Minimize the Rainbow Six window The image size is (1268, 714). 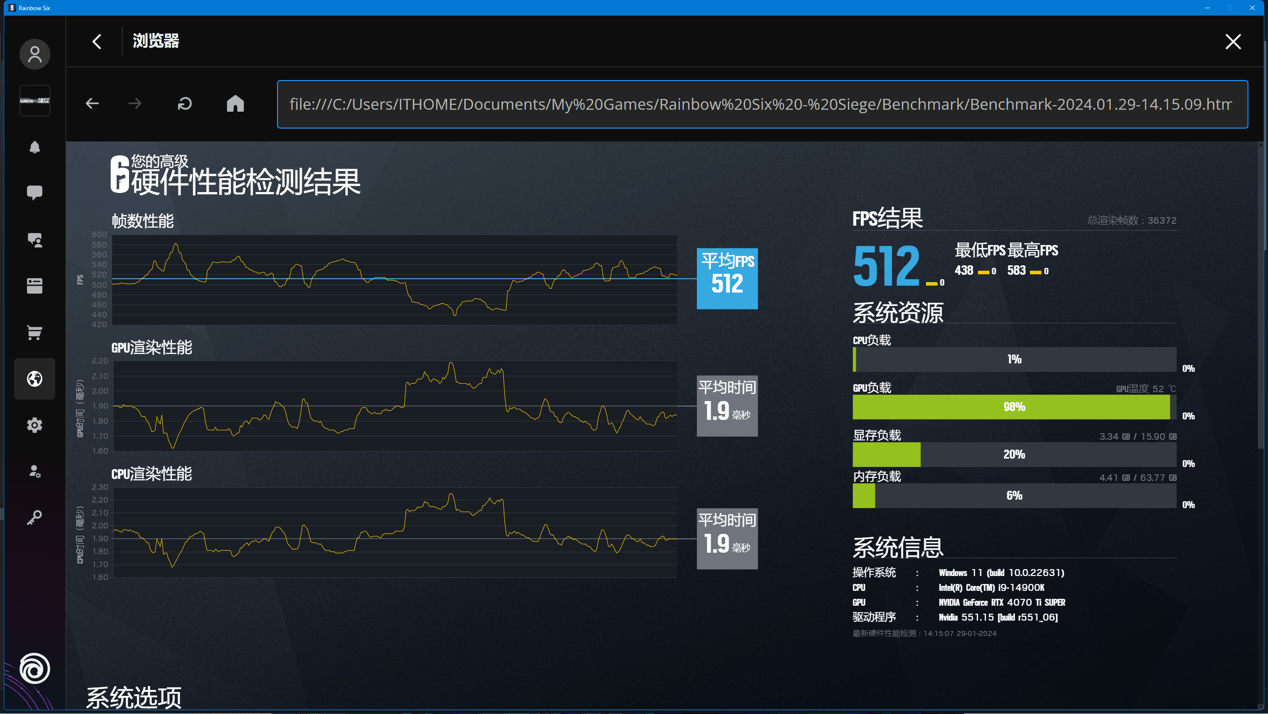pos(1208,8)
